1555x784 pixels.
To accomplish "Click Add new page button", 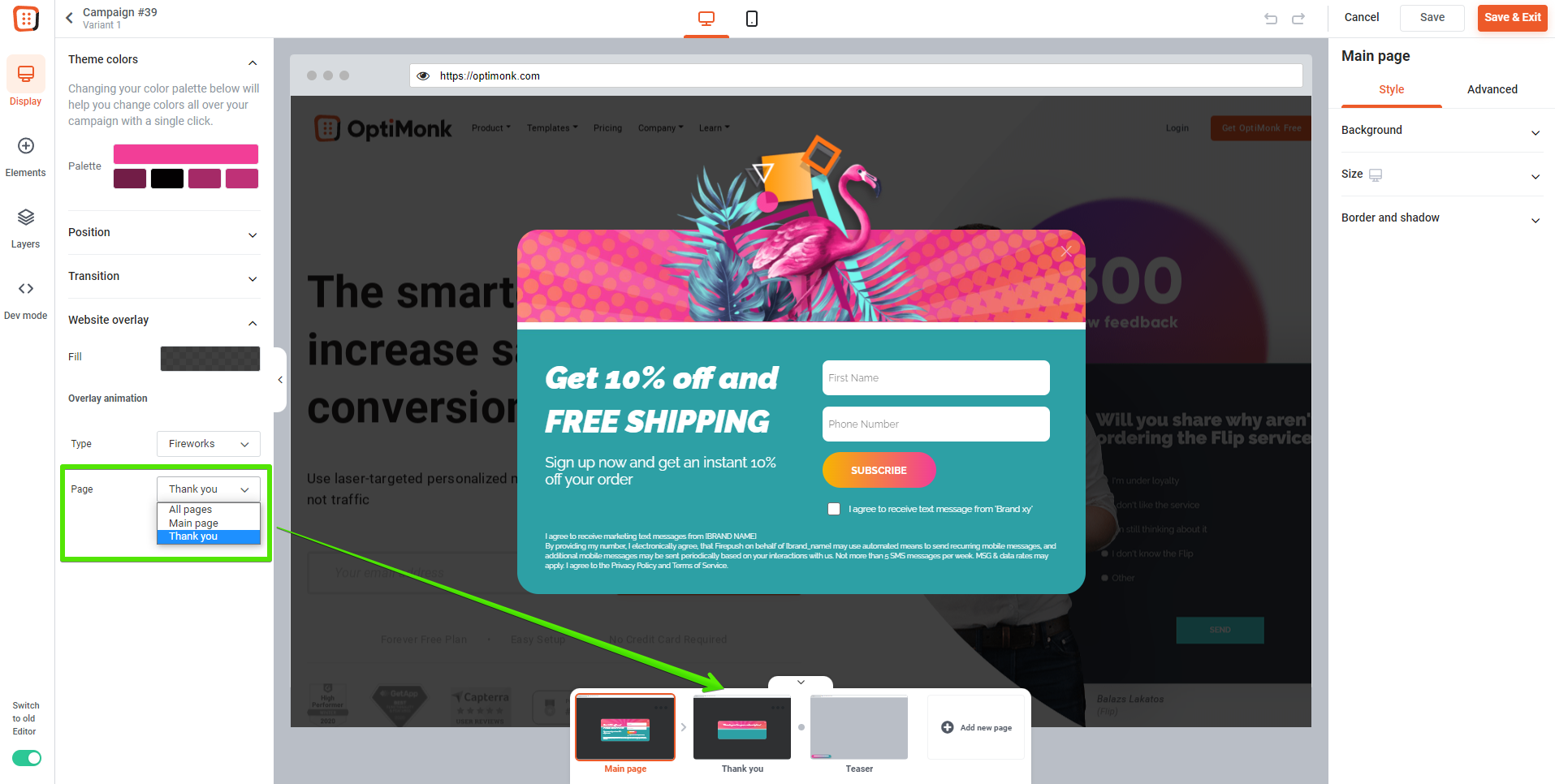I will pos(977,727).
